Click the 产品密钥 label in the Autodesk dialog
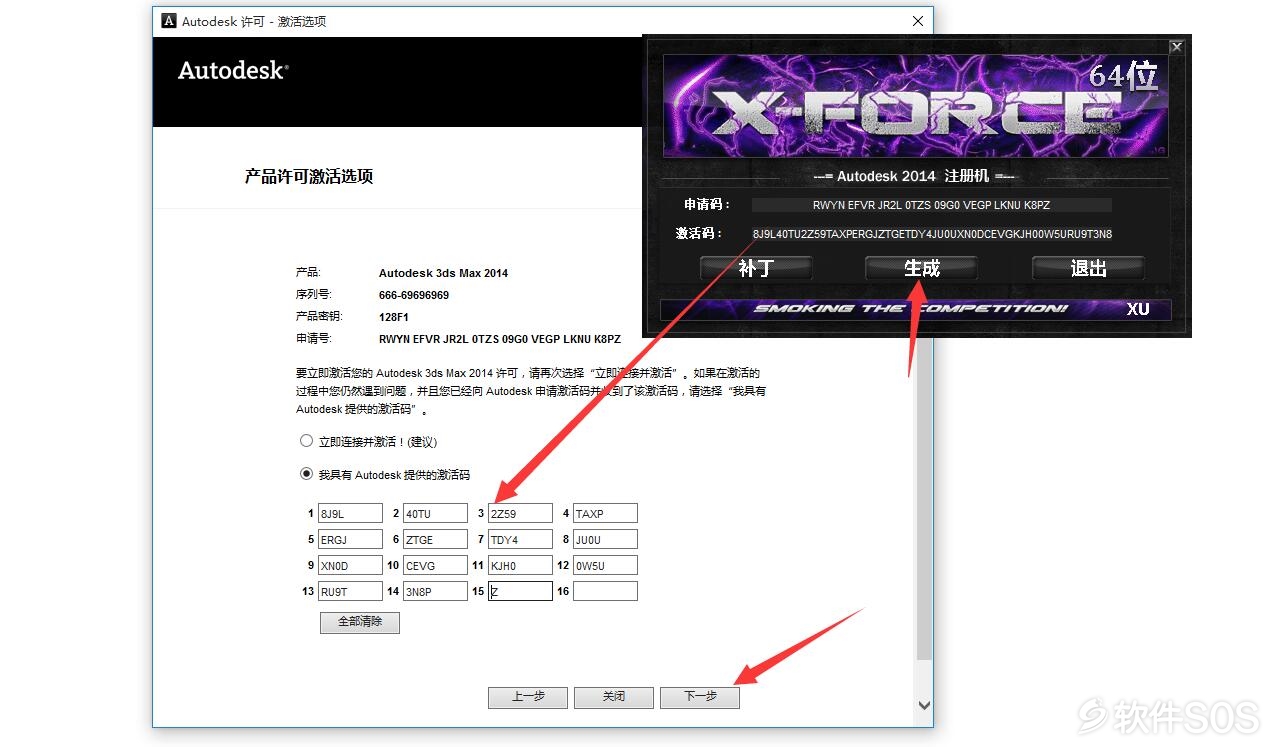 318,317
